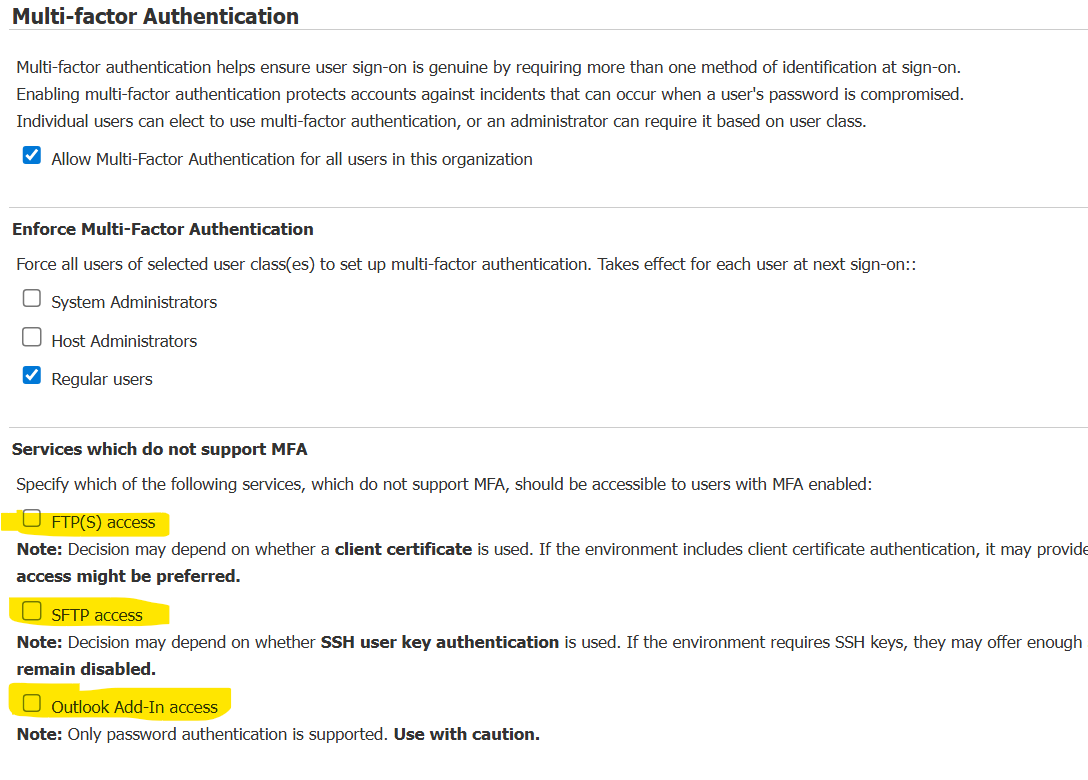Screen dimensions: 1088x780
Task: Click the Host Administrators label text
Action: click(126, 340)
